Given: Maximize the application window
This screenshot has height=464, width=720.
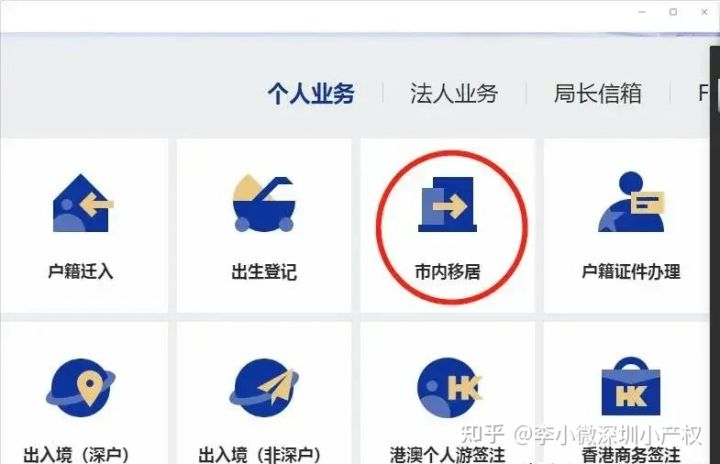Looking at the screenshot, I should tap(673, 12).
